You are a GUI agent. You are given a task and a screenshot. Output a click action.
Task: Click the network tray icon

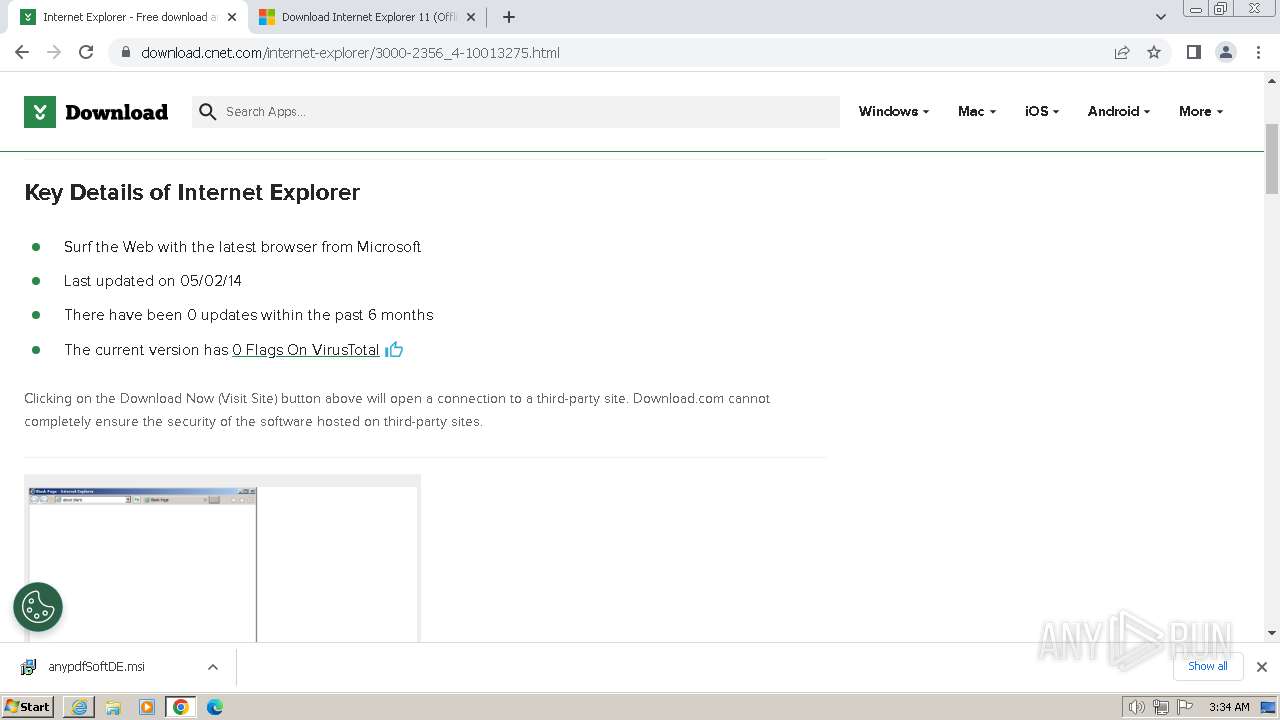tap(1160, 707)
